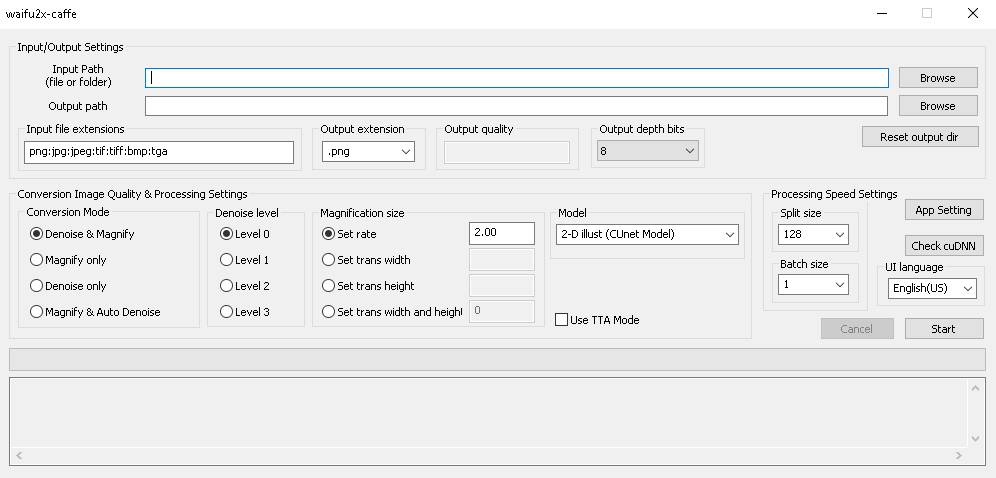Choose denoise Level 1
The image size is (996, 478).
[245, 260]
